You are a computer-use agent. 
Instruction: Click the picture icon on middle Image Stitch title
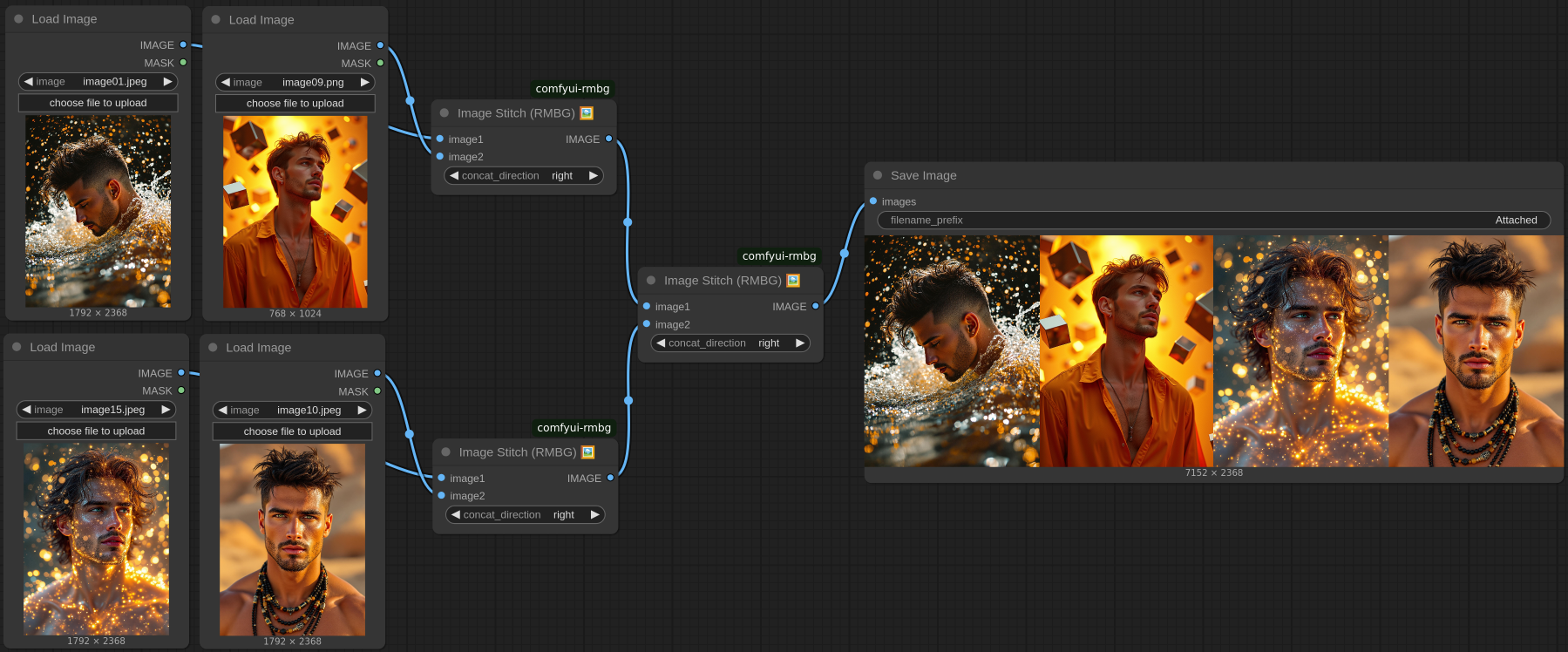click(x=793, y=281)
